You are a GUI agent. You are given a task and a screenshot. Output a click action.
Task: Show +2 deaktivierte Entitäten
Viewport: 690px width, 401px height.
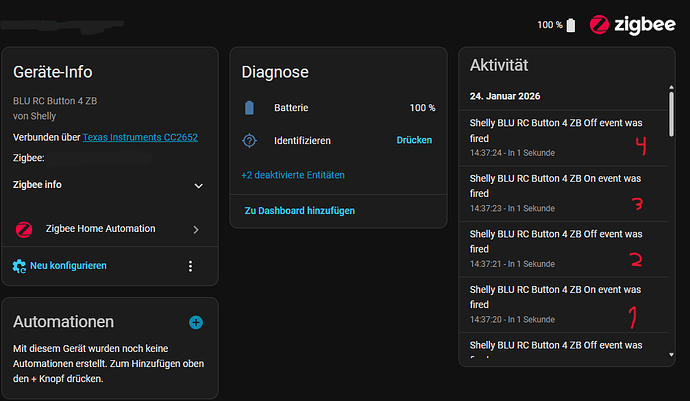[292, 175]
